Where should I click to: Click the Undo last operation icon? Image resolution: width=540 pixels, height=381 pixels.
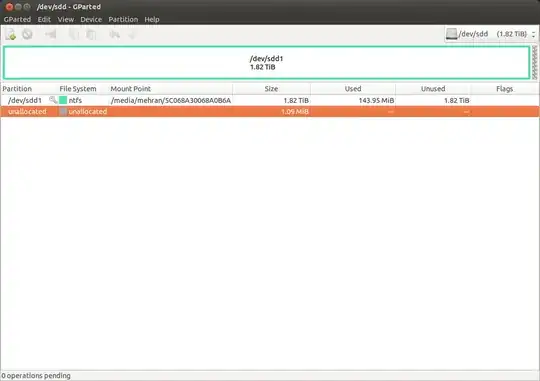click(x=114, y=34)
